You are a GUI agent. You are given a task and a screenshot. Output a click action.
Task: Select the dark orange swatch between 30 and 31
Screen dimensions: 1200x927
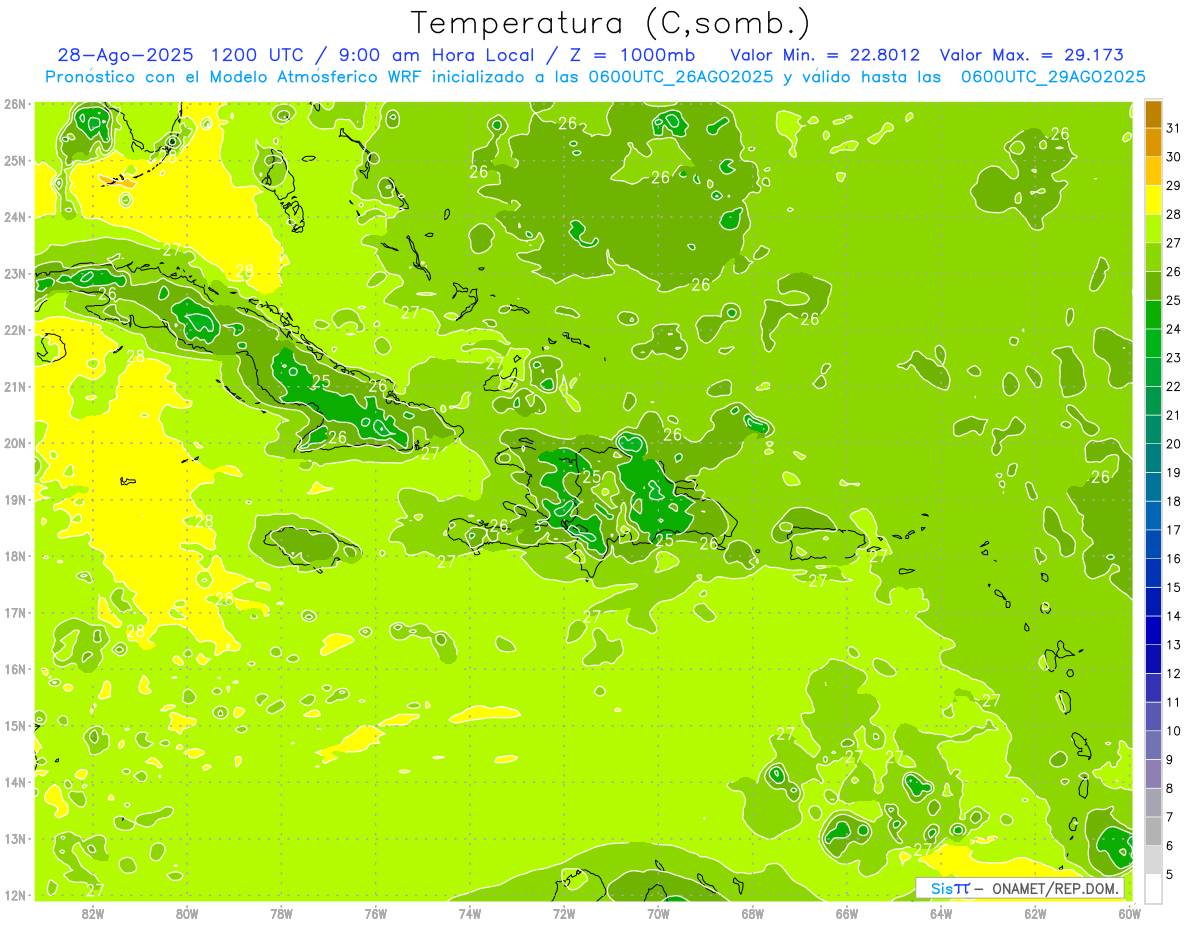tap(1153, 143)
